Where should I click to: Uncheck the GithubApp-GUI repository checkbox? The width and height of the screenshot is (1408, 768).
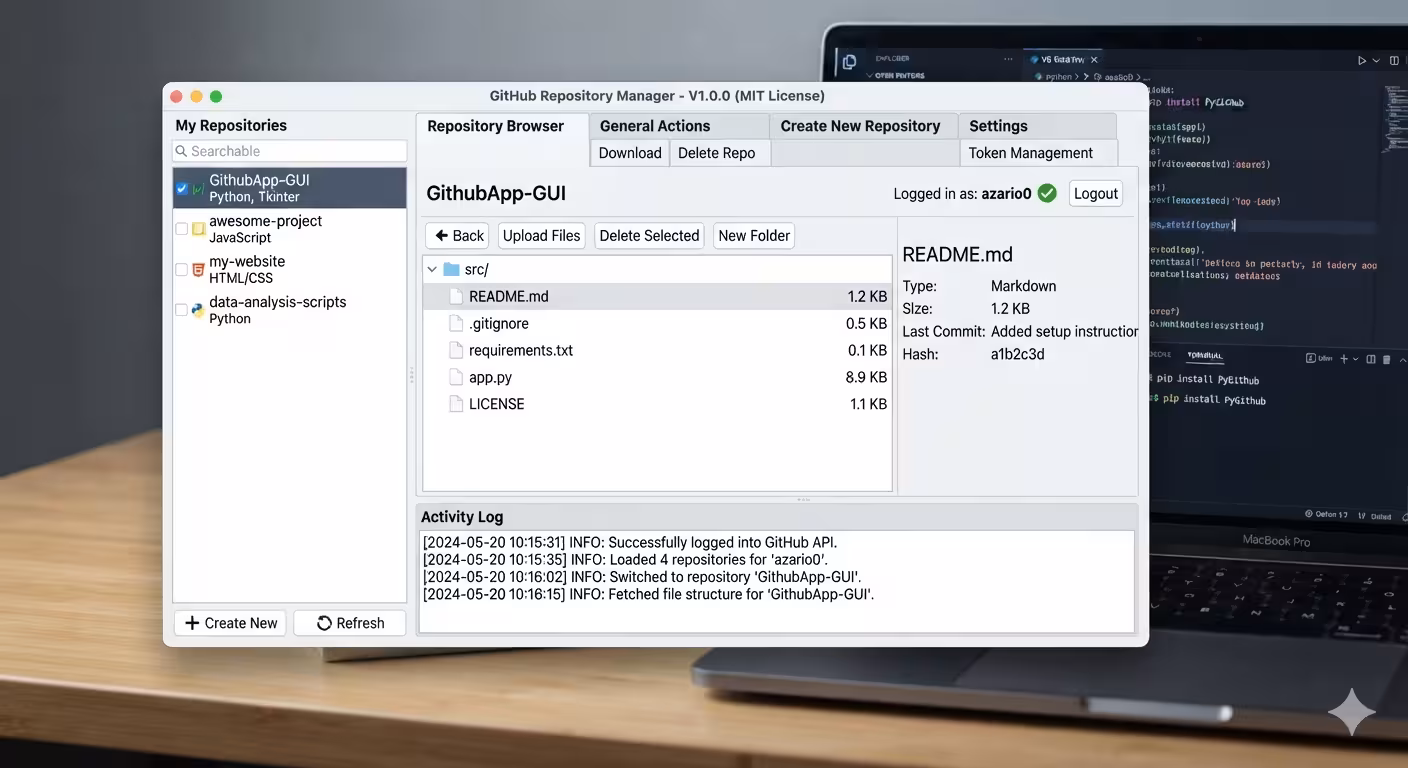[x=181, y=188]
